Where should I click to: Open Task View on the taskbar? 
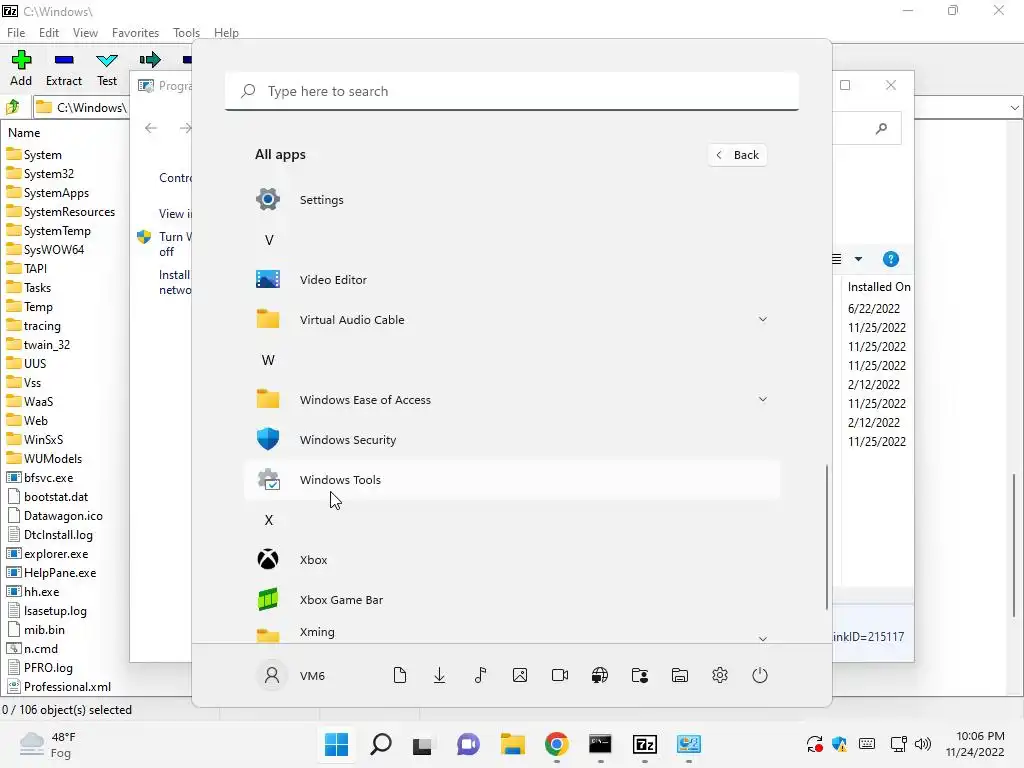423,744
